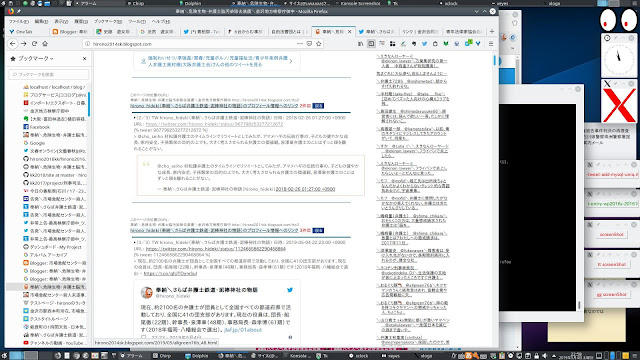Reload the page in Firefox
Viewport: 640px width, 360px height.
click(34, 44)
